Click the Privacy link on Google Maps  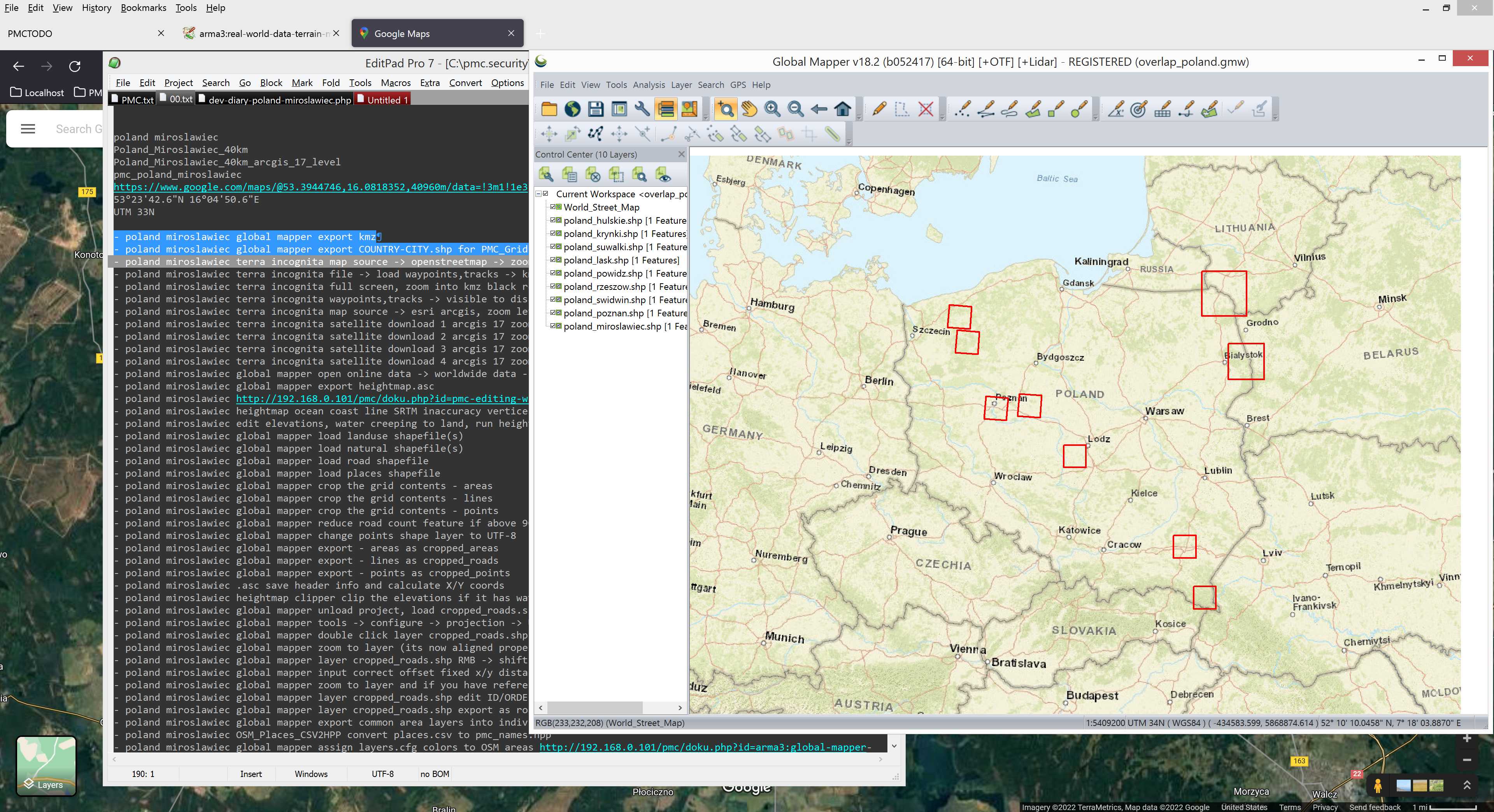click(x=1325, y=807)
